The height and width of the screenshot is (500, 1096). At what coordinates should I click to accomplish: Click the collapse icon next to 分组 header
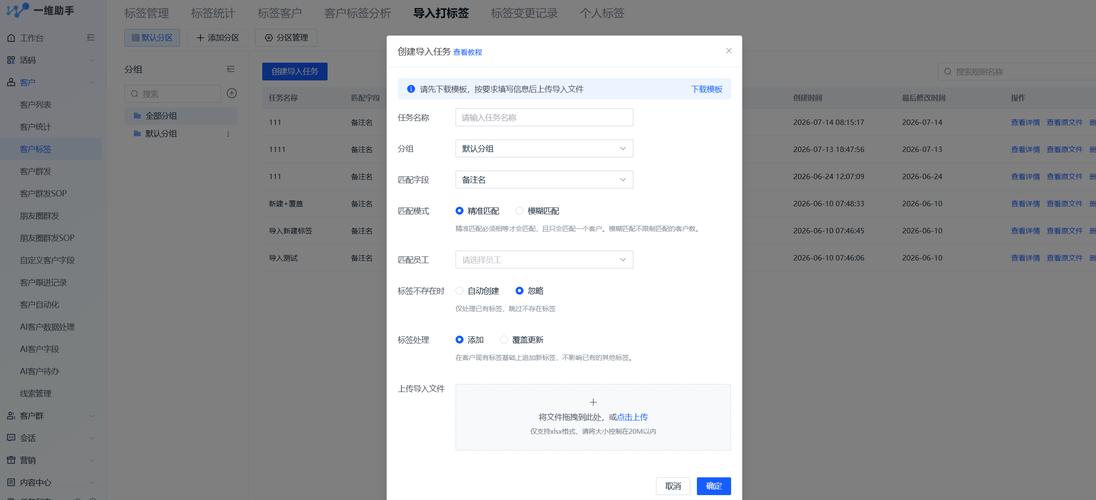point(231,69)
